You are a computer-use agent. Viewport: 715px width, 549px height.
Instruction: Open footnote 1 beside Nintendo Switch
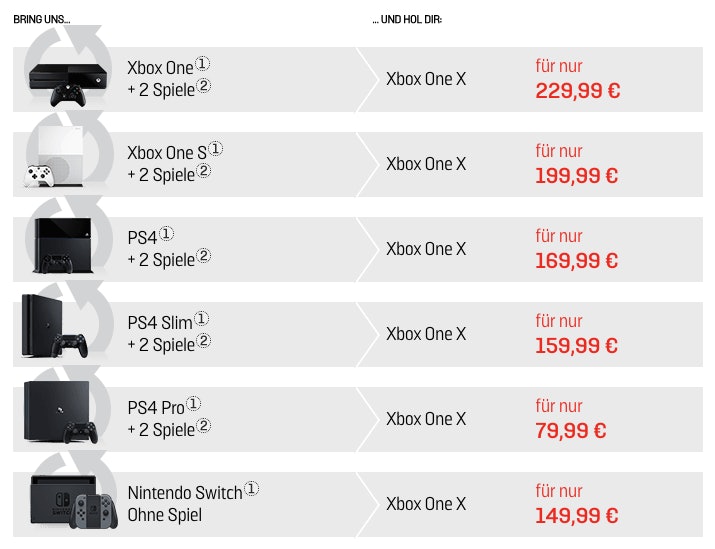click(x=252, y=488)
